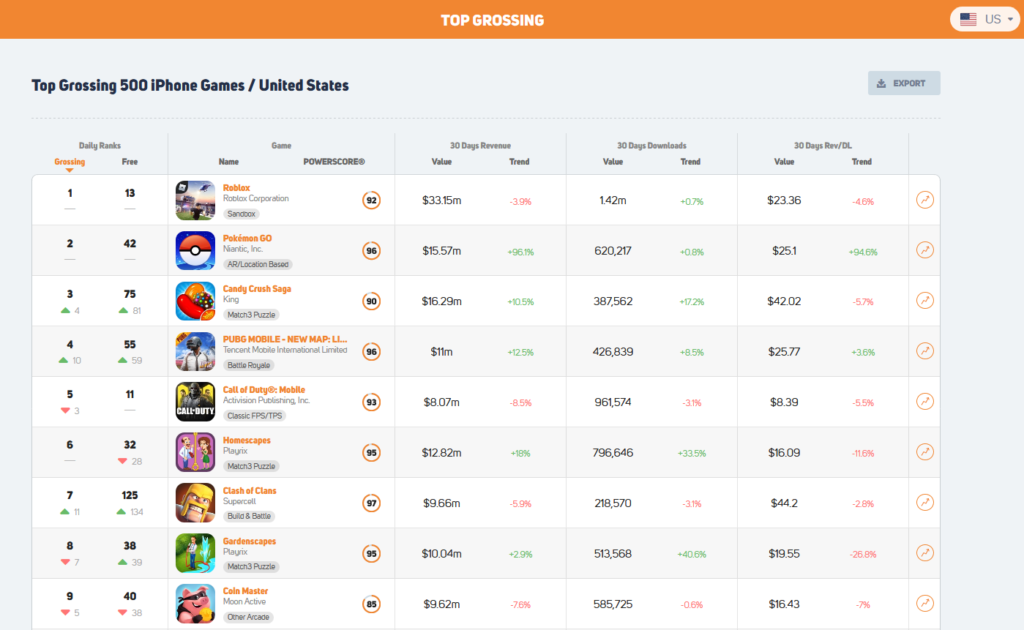The width and height of the screenshot is (1024, 630).
Task: Sort by Free daily rank column
Action: pos(130,162)
